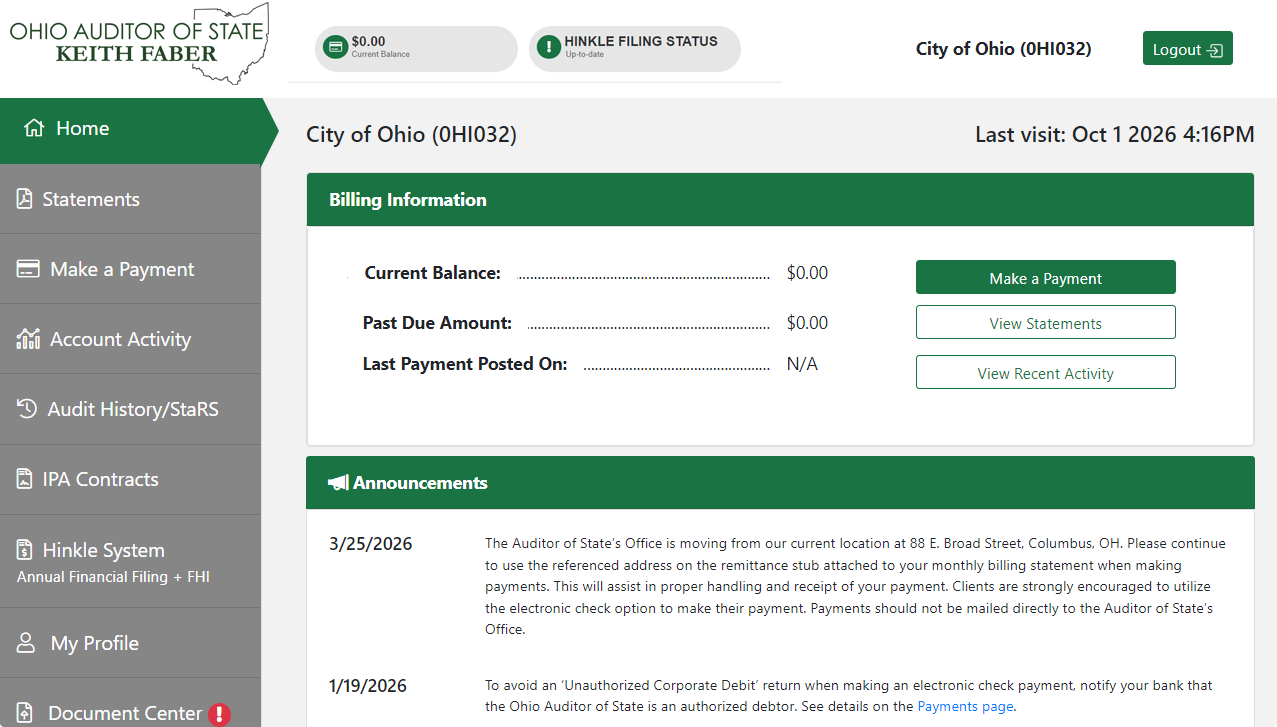Click the View Statements button
The width and height of the screenshot is (1277, 727).
(x=1045, y=322)
